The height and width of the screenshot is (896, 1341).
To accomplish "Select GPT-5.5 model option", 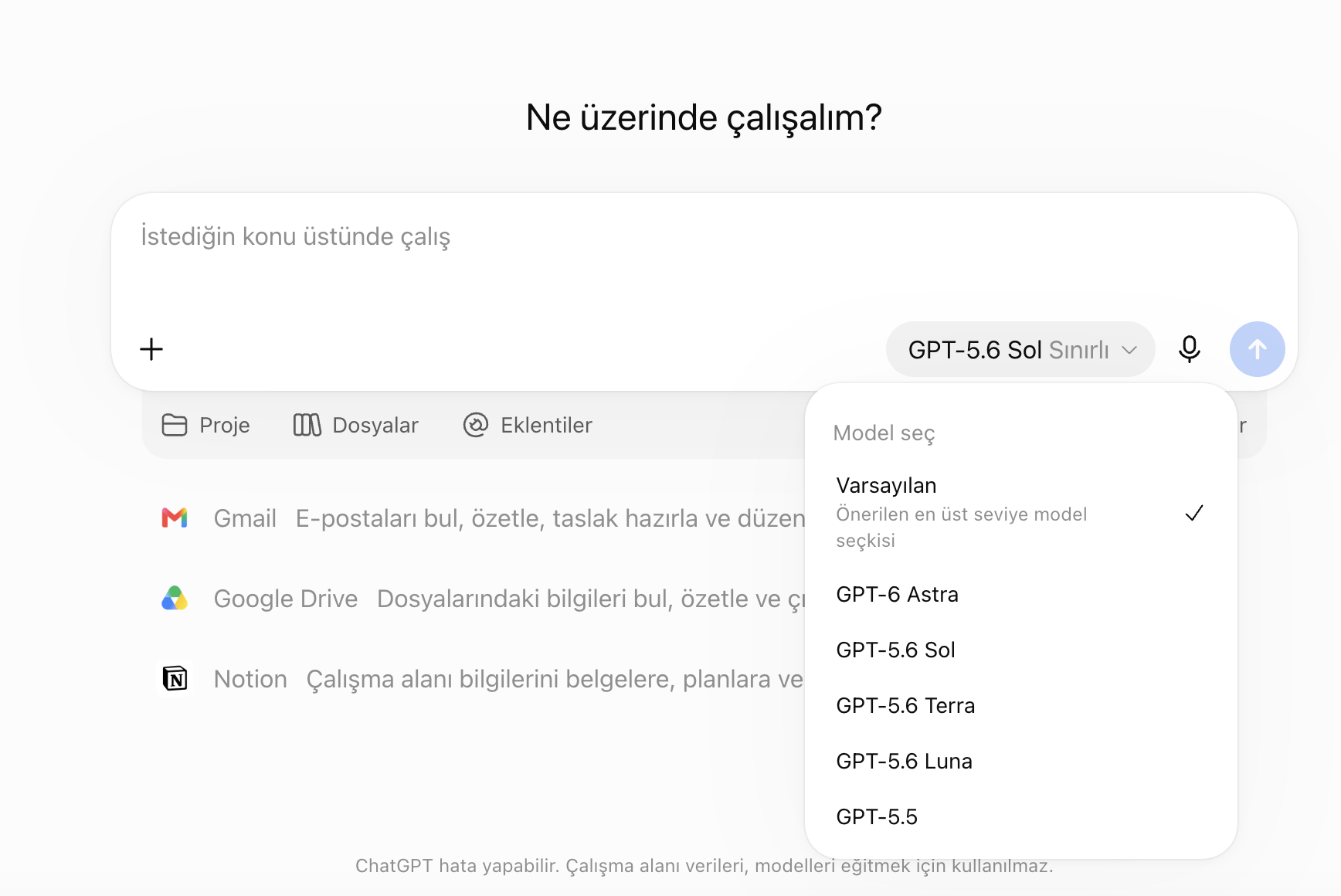I will [1021, 816].
